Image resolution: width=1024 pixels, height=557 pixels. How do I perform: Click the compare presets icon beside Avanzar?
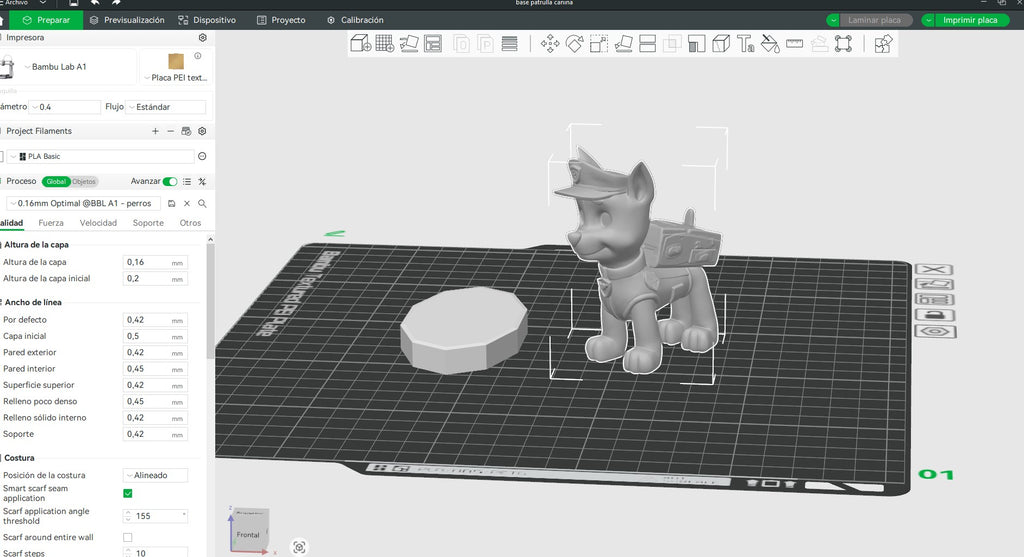tap(202, 182)
